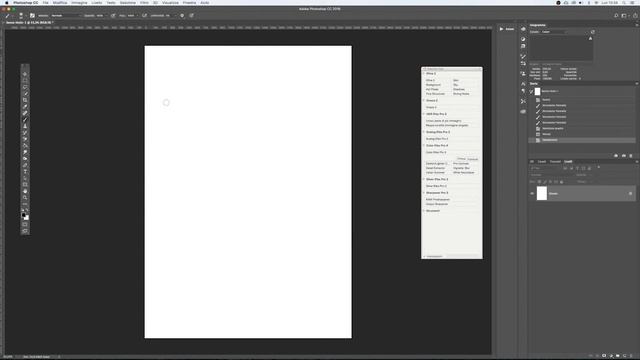Click the lock icon on the Sfondo layer
Image resolution: width=640 pixels, height=360 pixels.
(x=630, y=193)
